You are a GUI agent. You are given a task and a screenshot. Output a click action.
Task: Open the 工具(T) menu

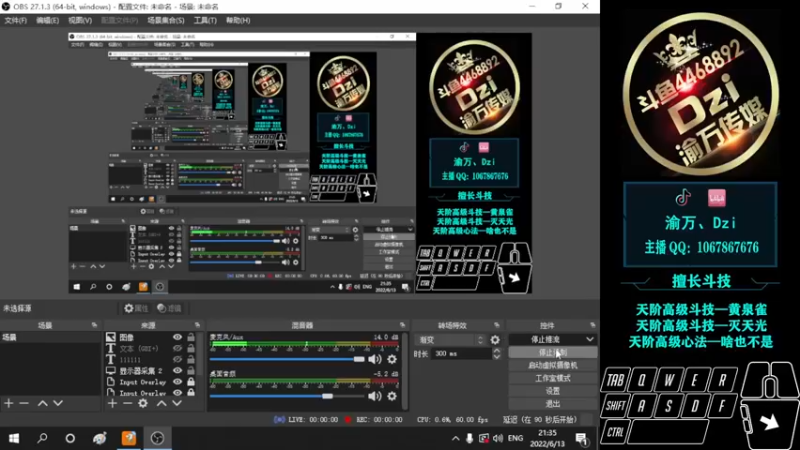click(205, 20)
